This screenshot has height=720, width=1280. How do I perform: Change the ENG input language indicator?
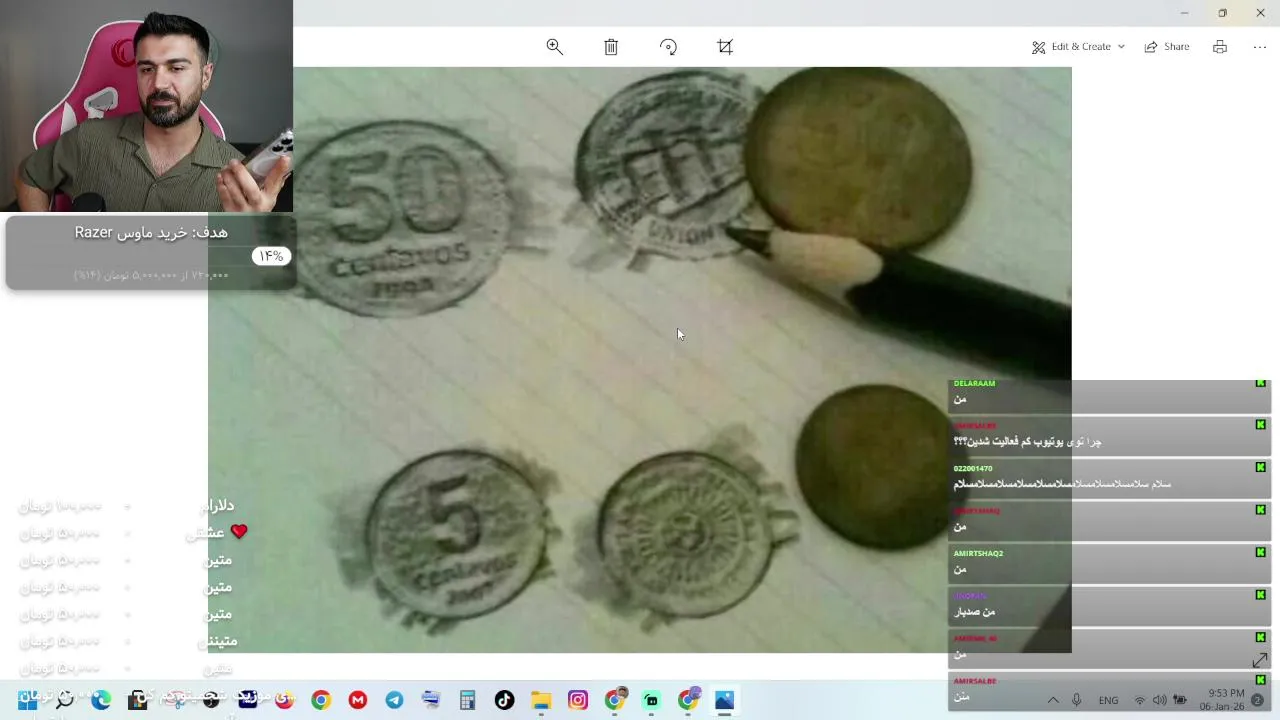1108,701
